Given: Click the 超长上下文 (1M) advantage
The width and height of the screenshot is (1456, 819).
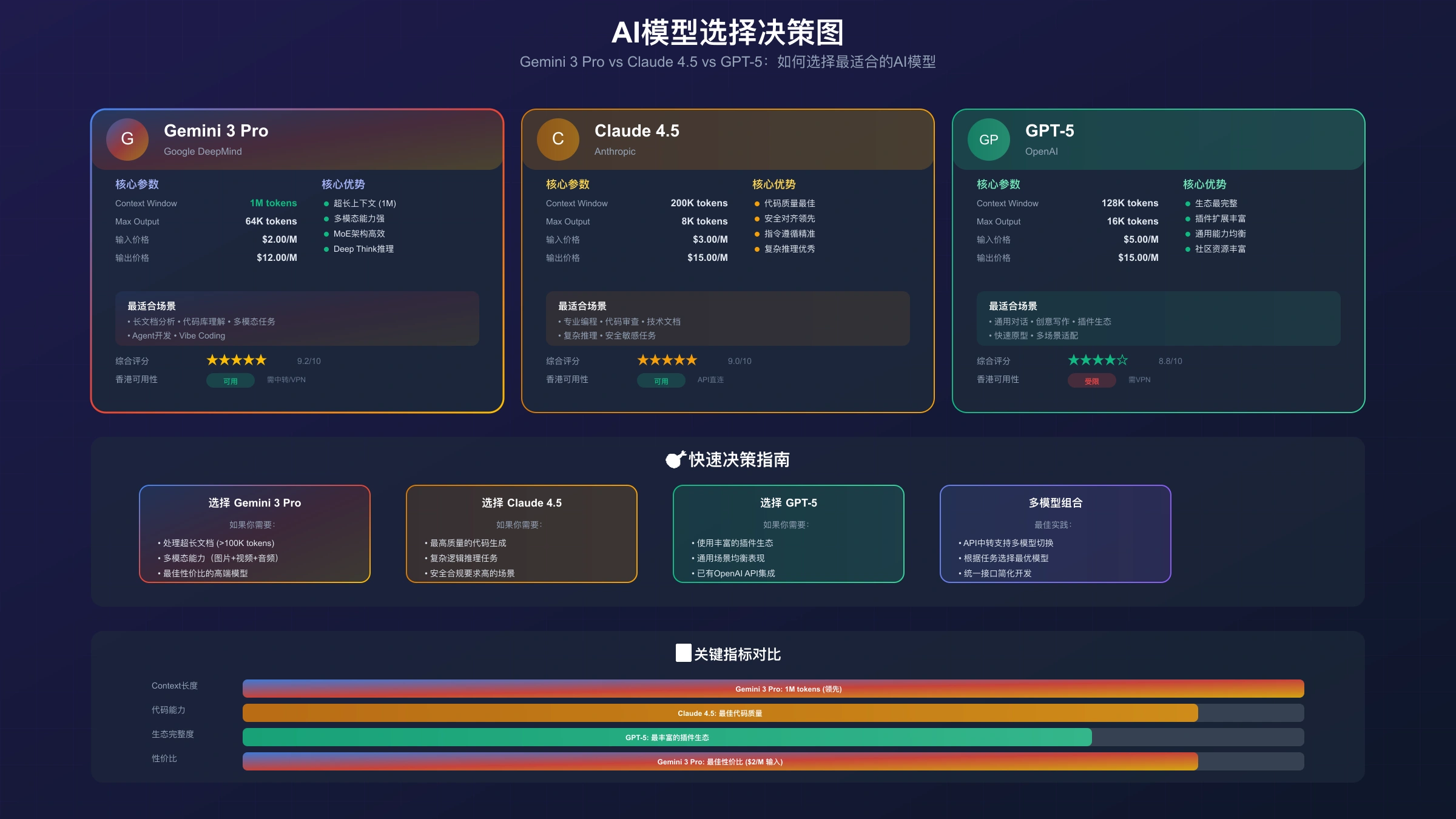Looking at the screenshot, I should 365,203.
